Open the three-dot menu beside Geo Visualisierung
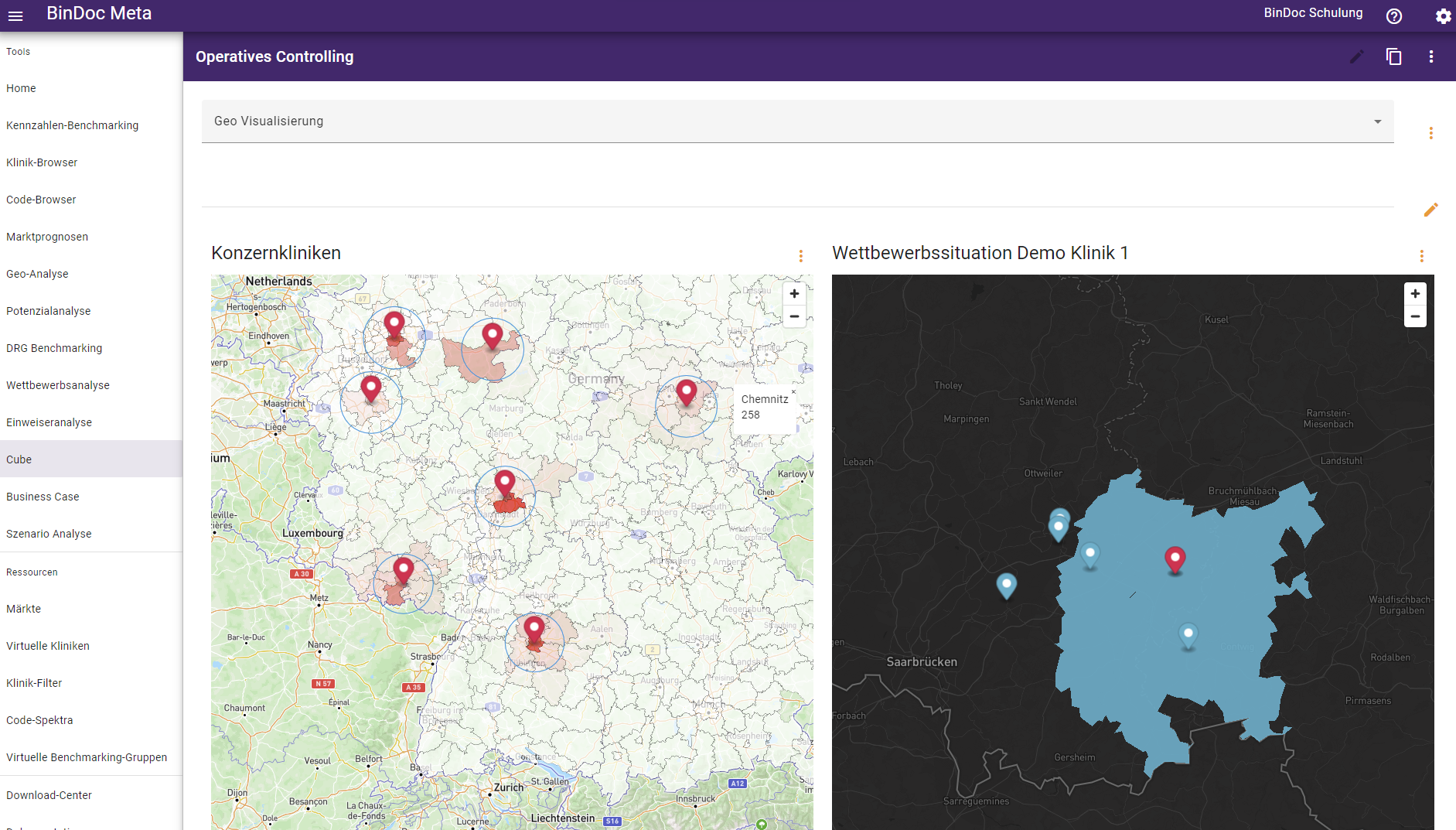Viewport: 1456px width, 830px height. 1430,133
